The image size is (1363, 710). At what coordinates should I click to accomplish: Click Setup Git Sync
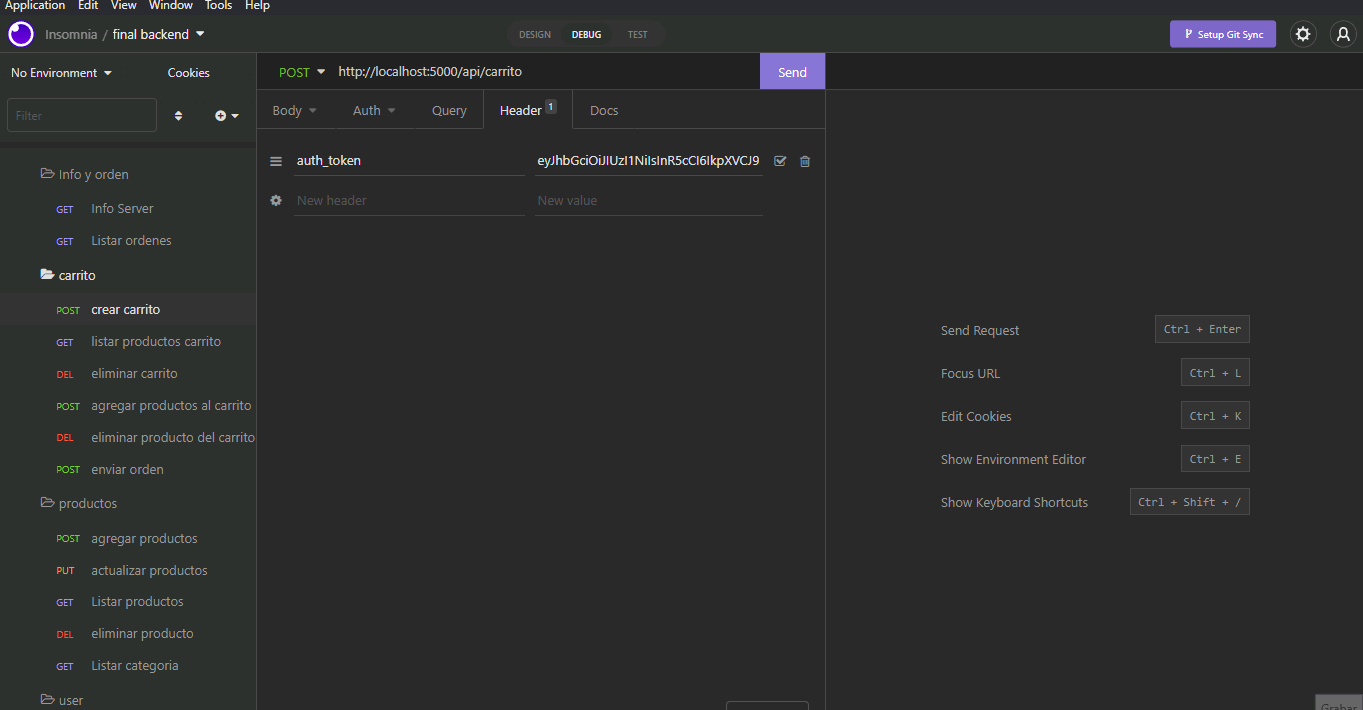(1223, 33)
